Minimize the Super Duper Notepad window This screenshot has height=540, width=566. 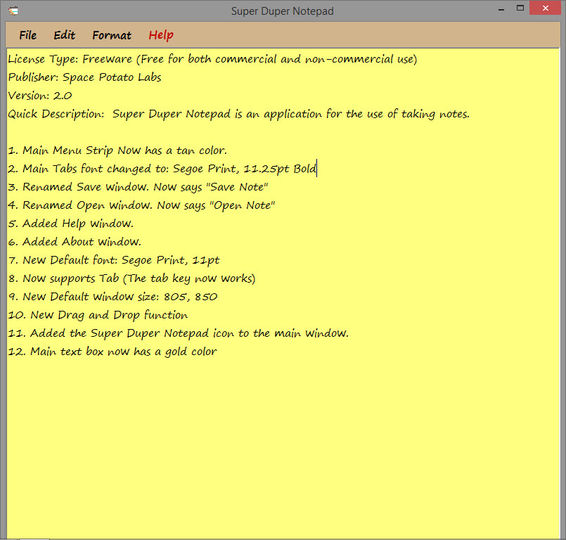coord(501,10)
